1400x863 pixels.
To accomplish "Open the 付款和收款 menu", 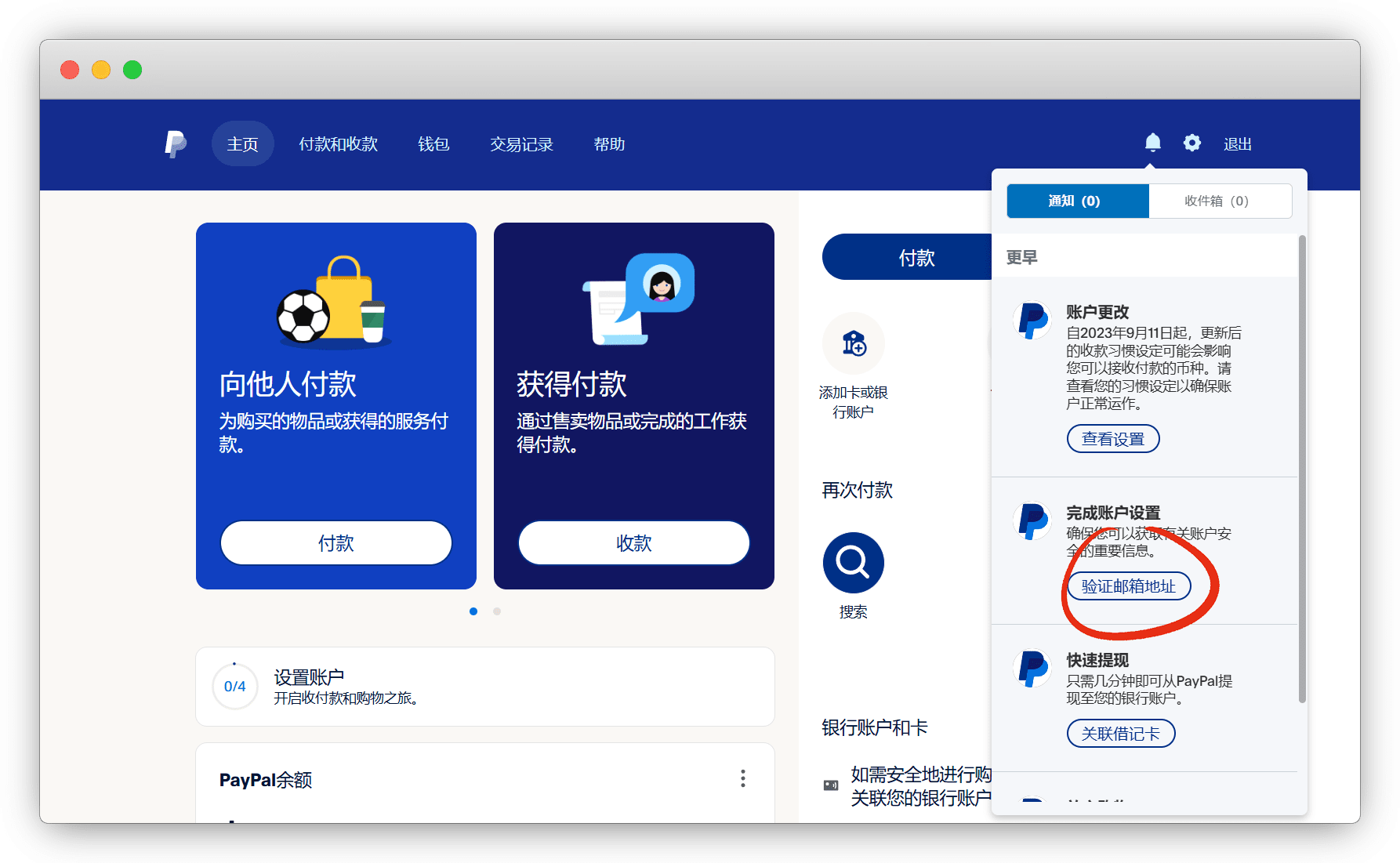I will tap(338, 144).
